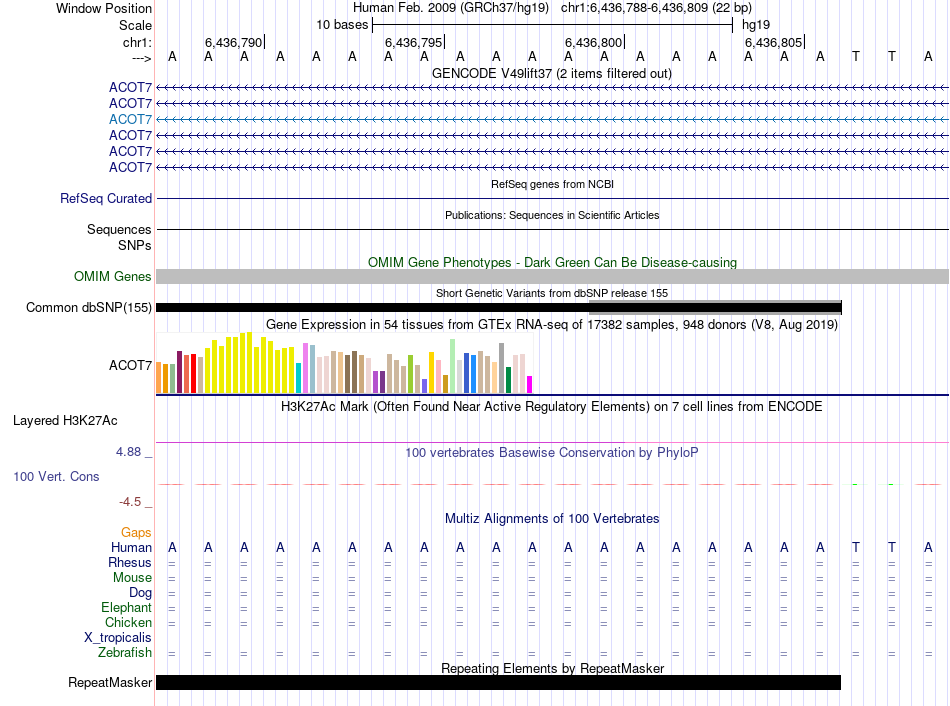Click the 6,436,800 position marker on ruler
Viewport: 950px width, 706px height.
[594, 43]
